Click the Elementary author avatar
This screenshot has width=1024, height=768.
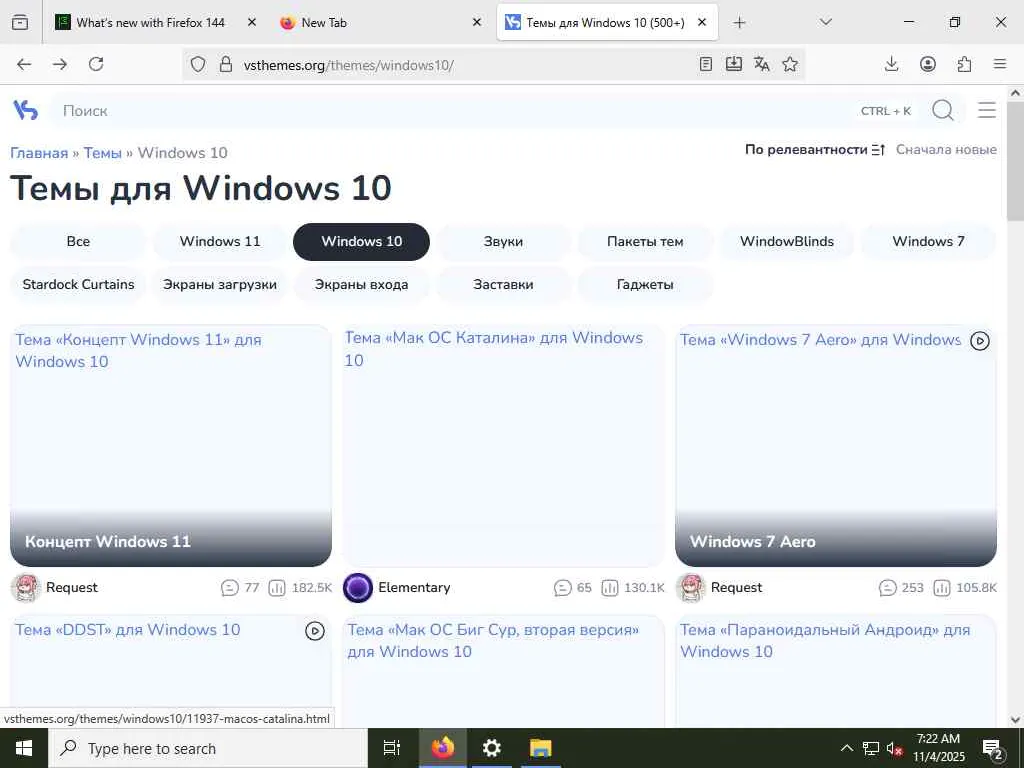[358, 588]
